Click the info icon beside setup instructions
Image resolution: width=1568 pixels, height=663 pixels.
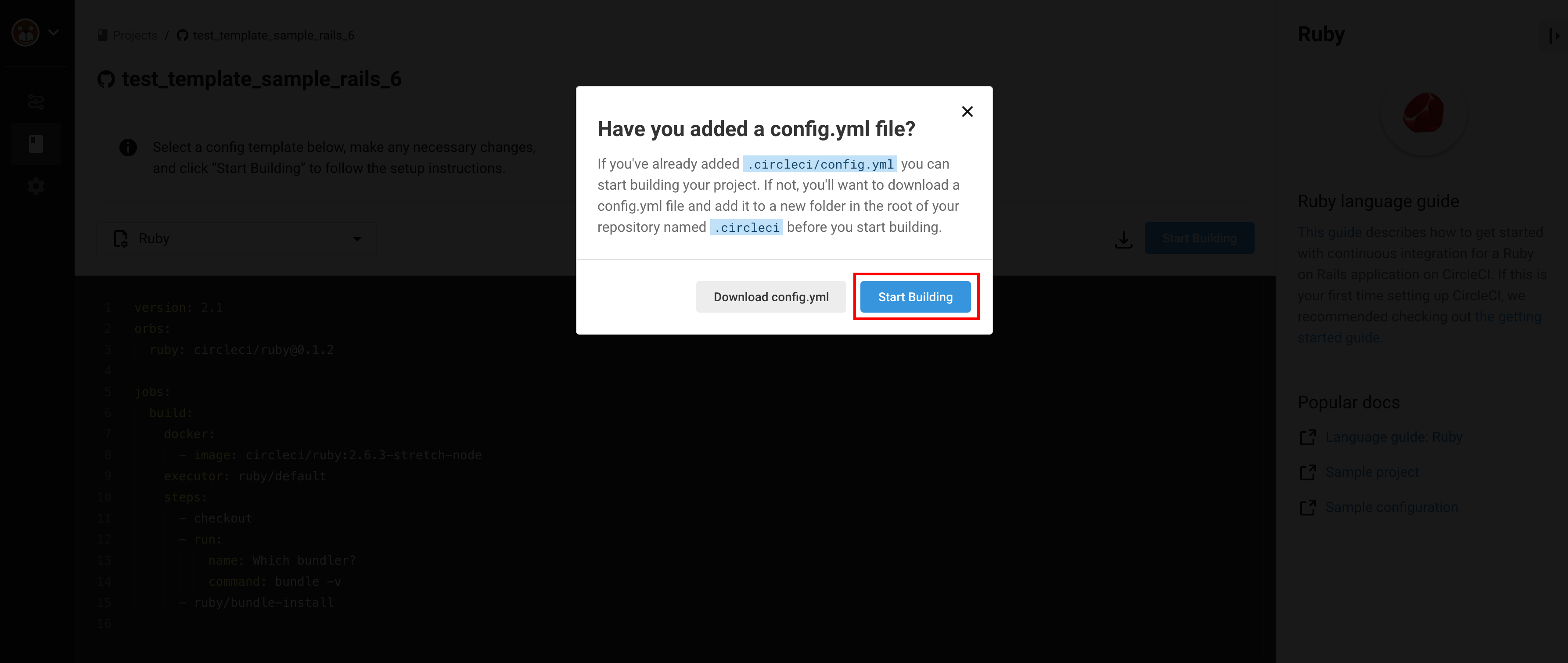[x=128, y=148]
